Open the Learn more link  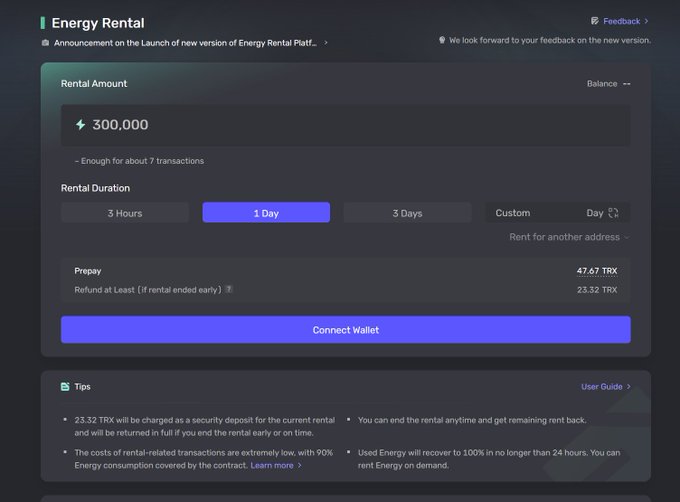(272, 465)
